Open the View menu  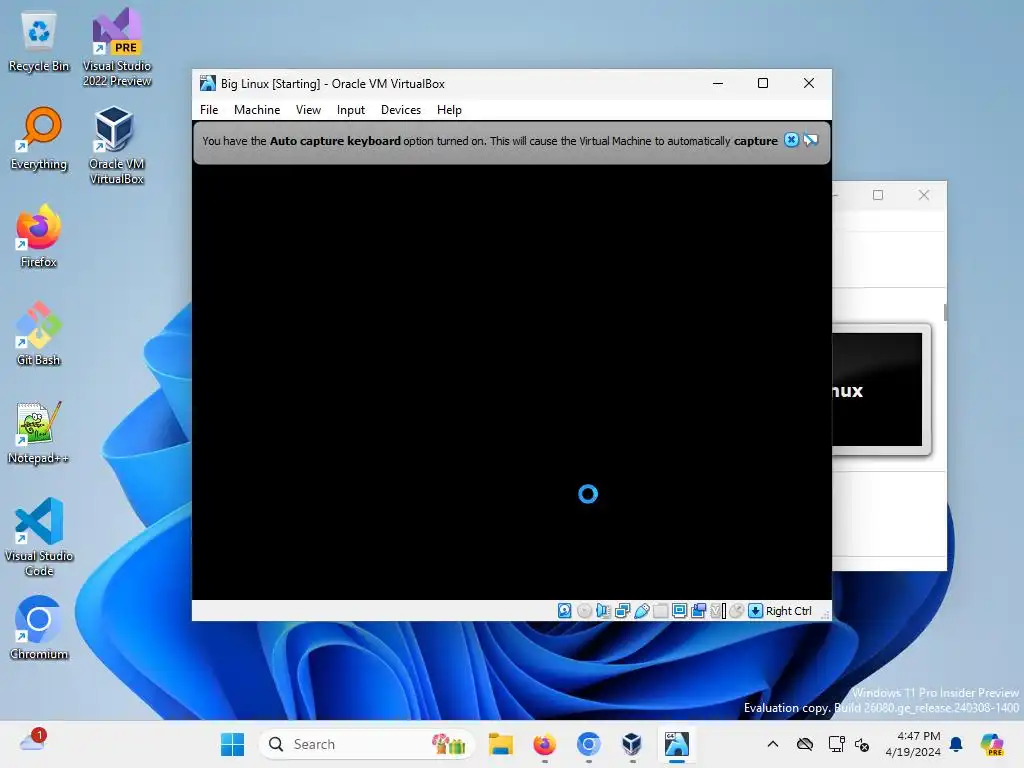coord(308,110)
